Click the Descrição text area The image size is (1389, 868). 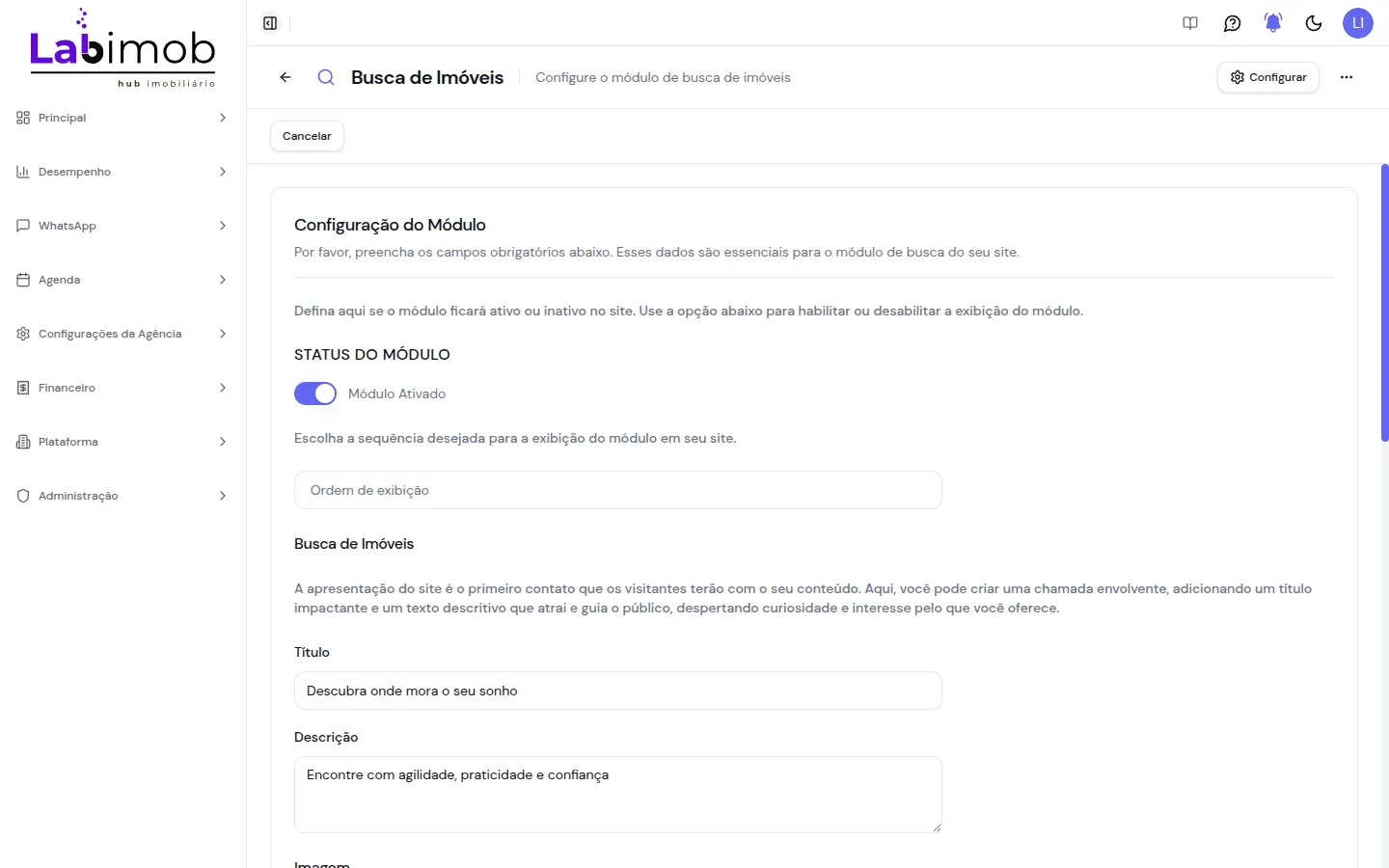pos(618,795)
